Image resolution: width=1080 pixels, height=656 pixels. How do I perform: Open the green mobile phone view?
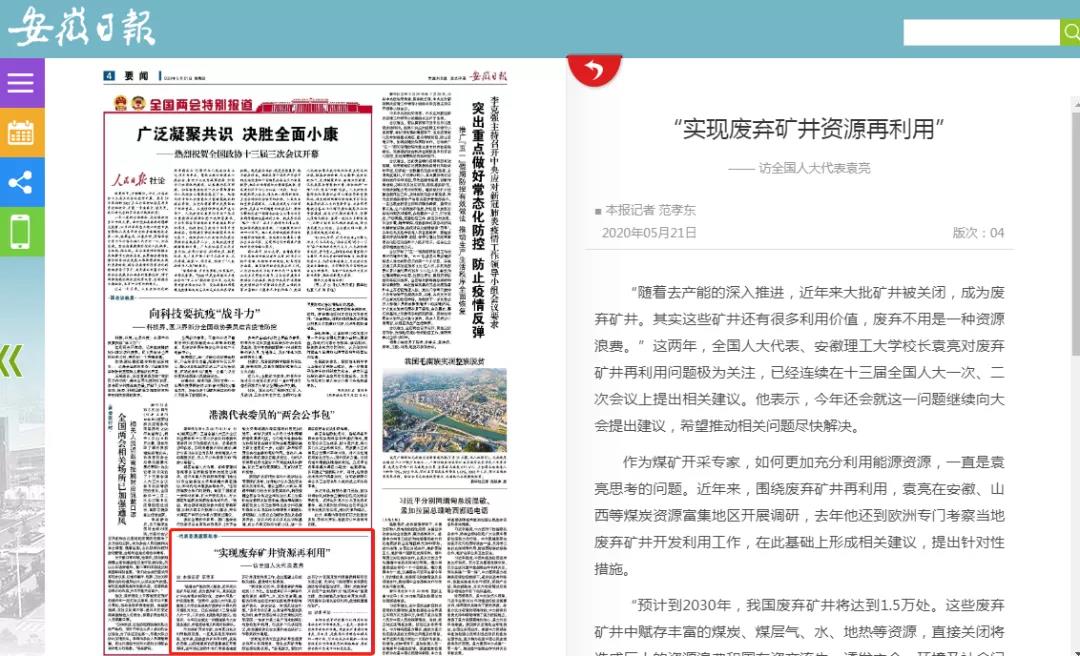pos(21,231)
